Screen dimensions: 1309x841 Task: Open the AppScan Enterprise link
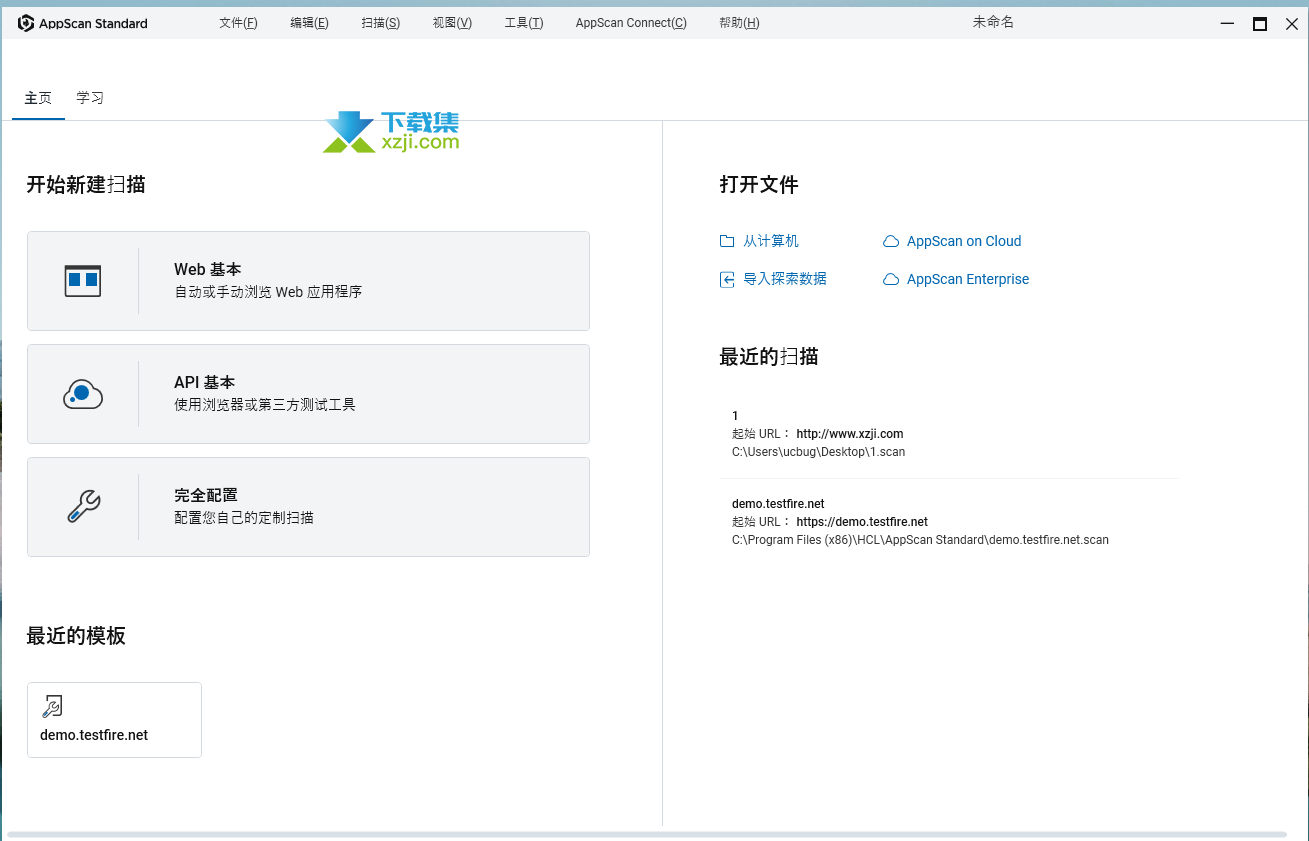coord(968,279)
